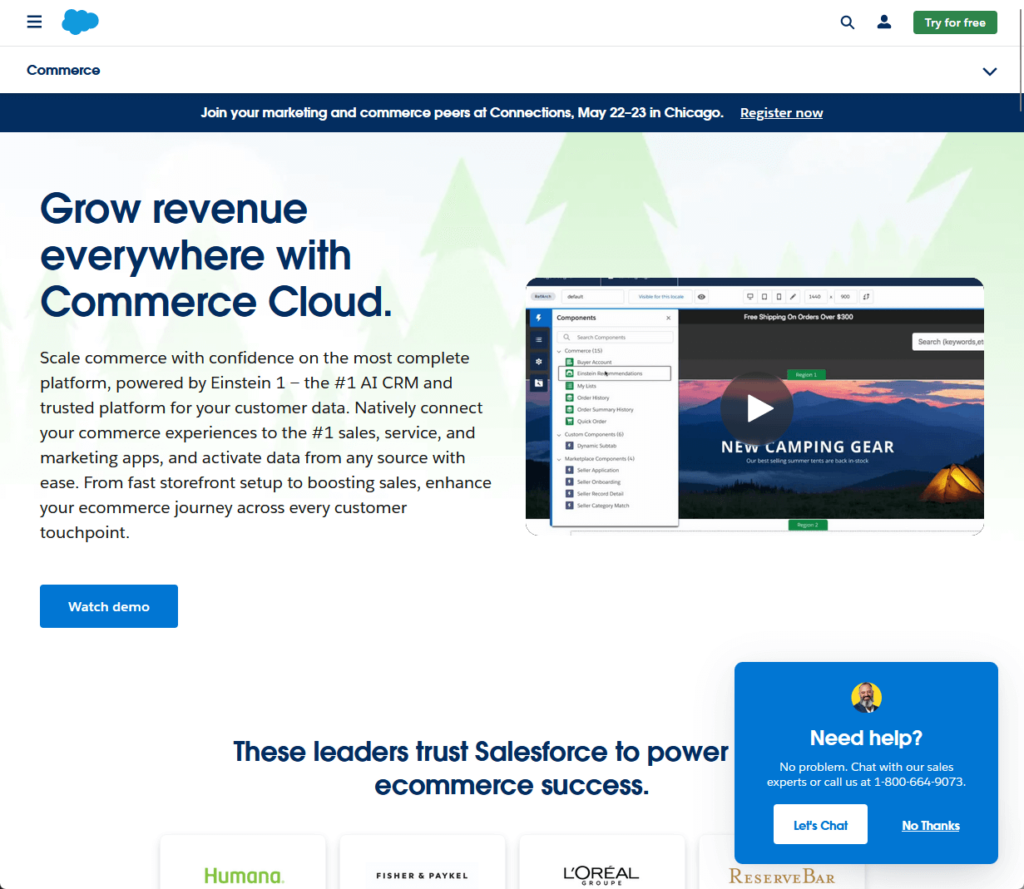Click the 'These leaders trust Salesforce' heading

pos(481,768)
